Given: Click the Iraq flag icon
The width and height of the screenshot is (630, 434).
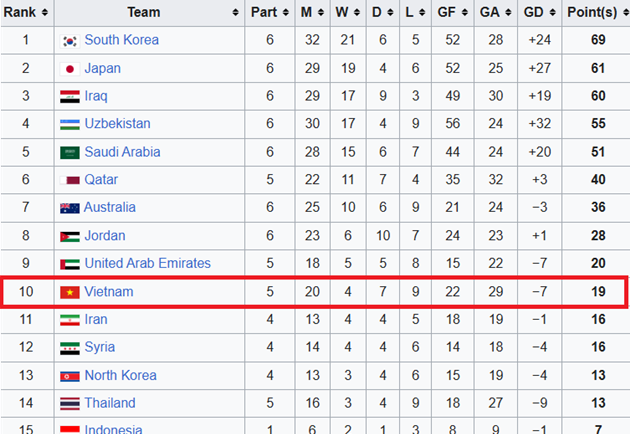Looking at the screenshot, I should click(70, 97).
